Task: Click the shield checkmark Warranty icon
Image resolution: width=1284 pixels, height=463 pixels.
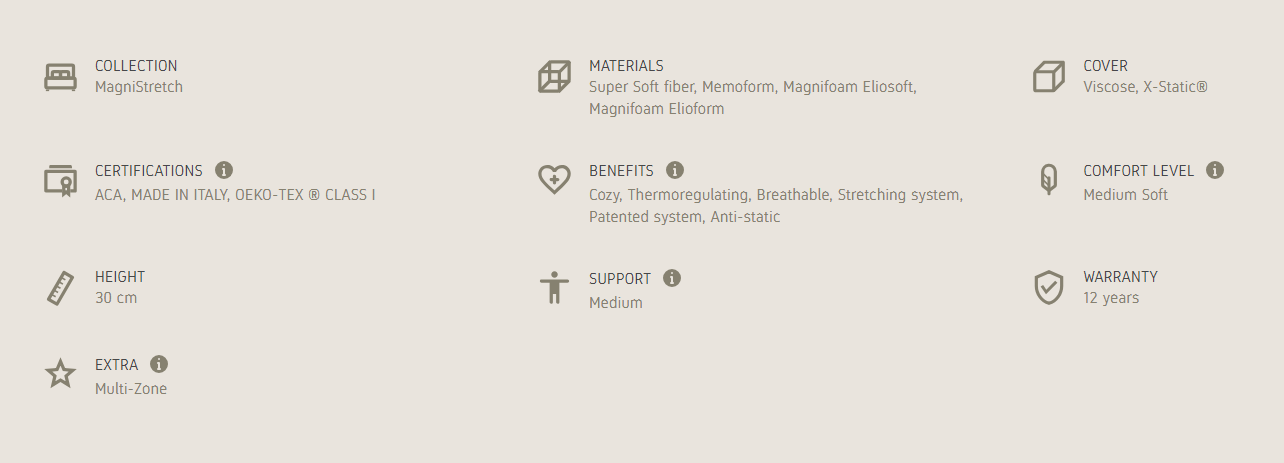Action: point(1048,288)
